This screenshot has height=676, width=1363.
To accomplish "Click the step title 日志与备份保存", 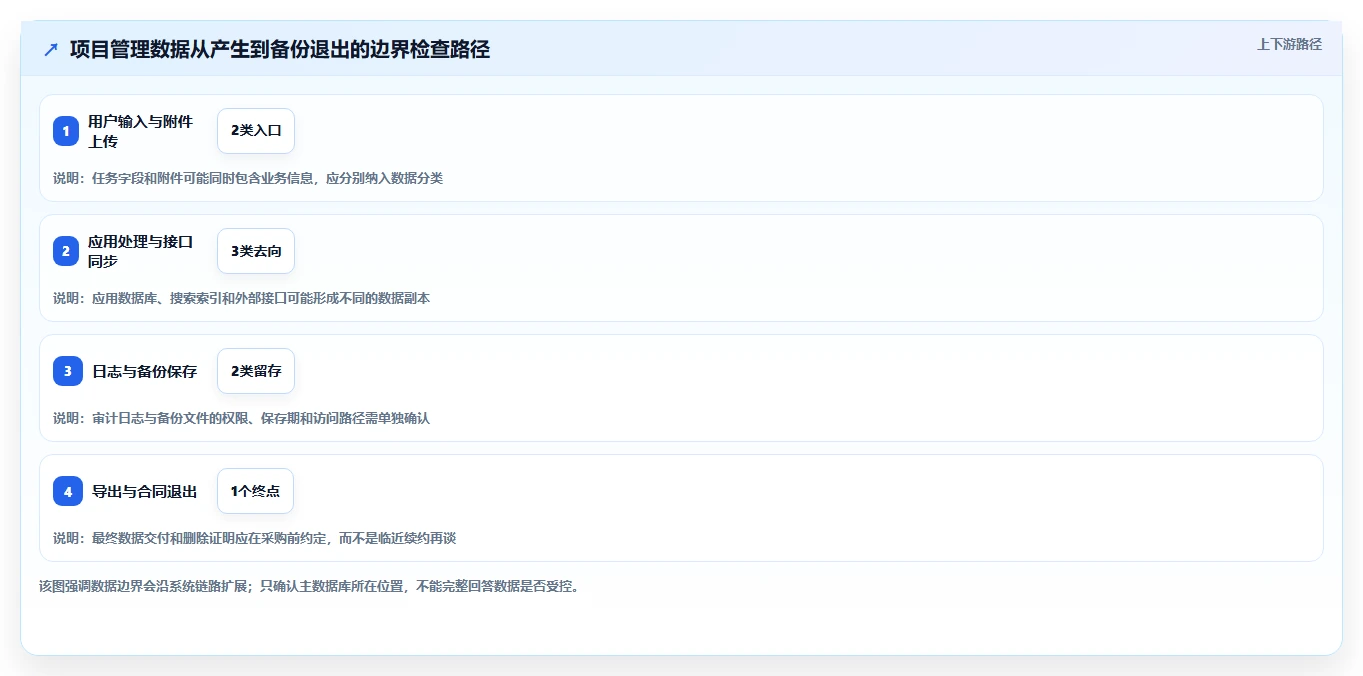I will pos(145,371).
